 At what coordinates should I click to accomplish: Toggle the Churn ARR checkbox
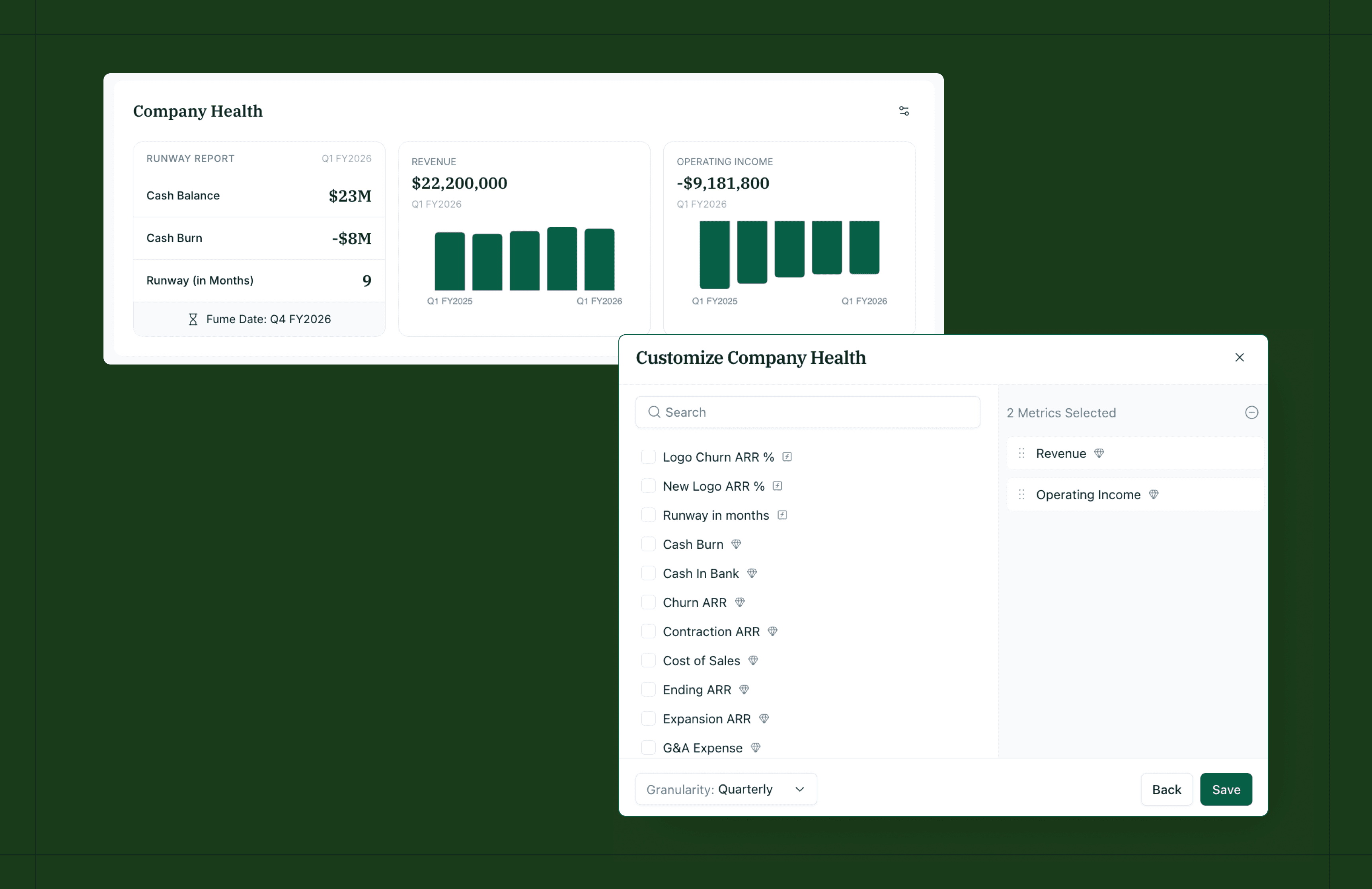pos(648,602)
